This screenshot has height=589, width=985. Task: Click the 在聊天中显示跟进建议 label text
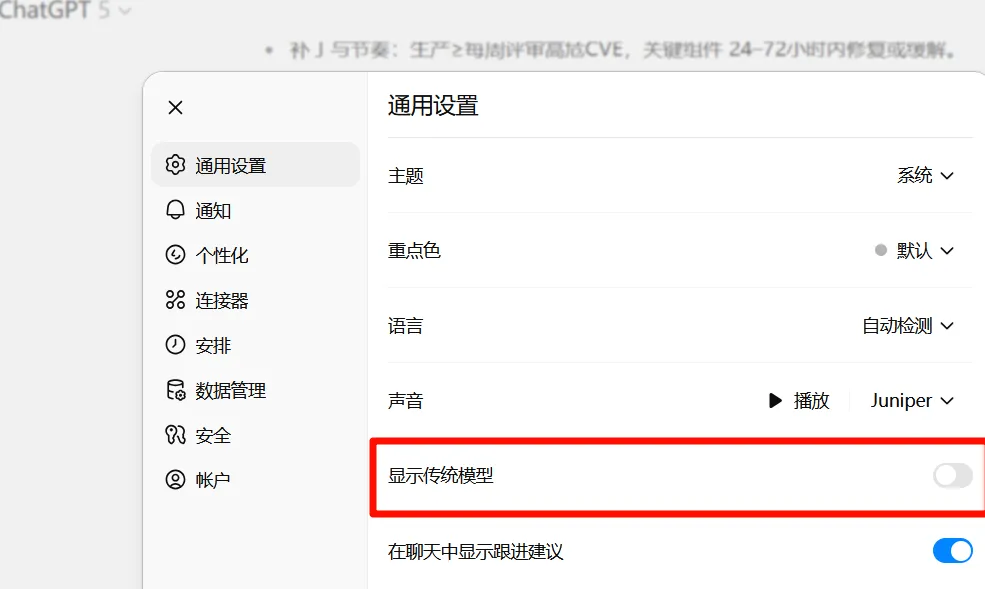tap(476, 551)
